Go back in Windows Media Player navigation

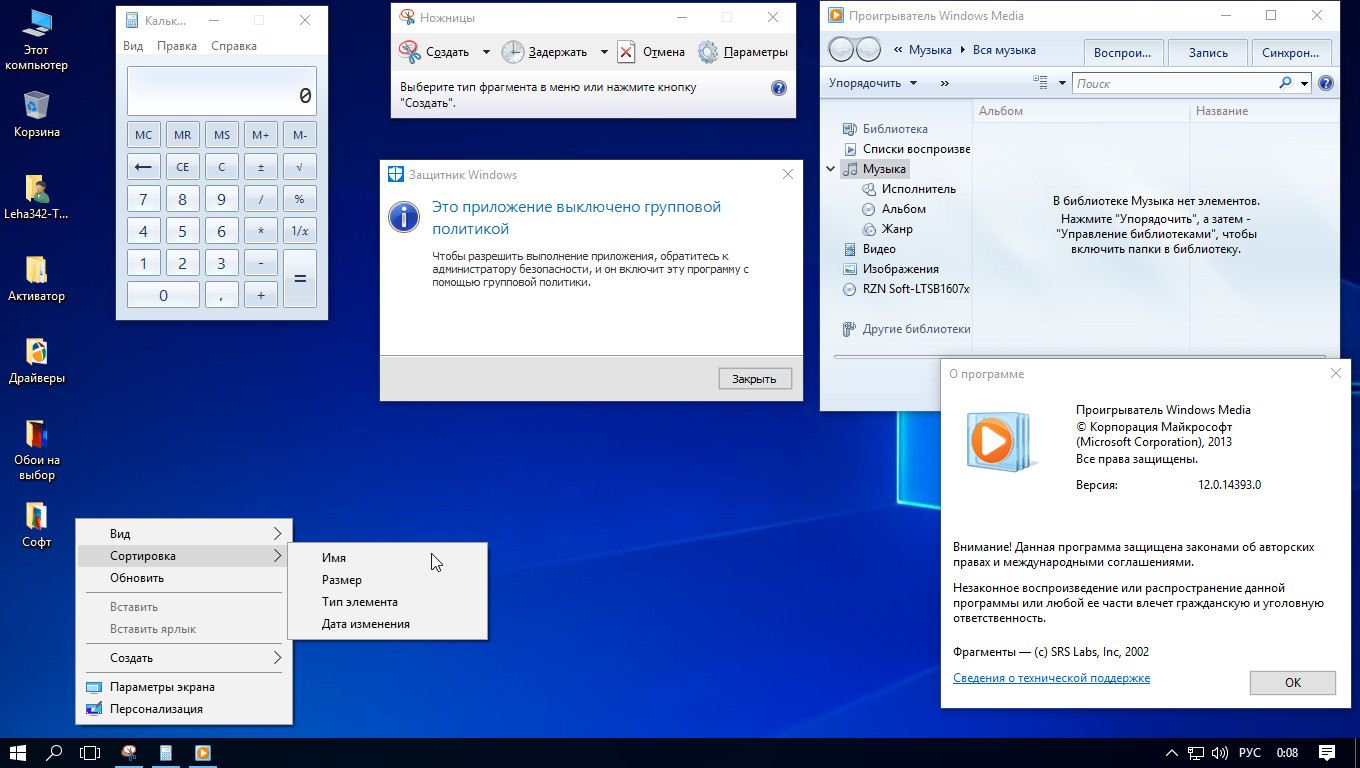click(841, 49)
